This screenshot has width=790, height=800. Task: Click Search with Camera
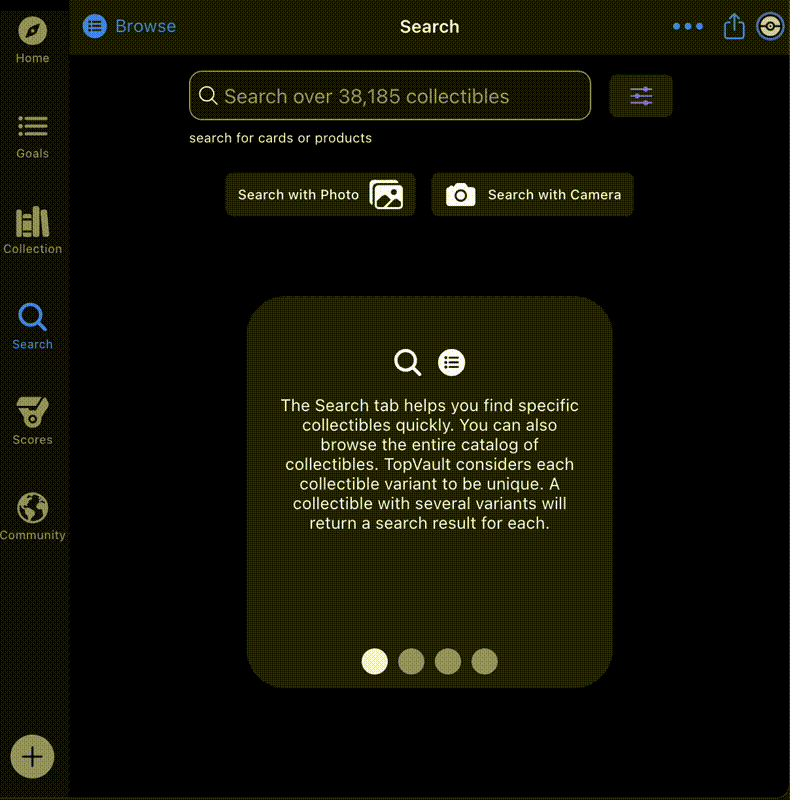(533, 194)
